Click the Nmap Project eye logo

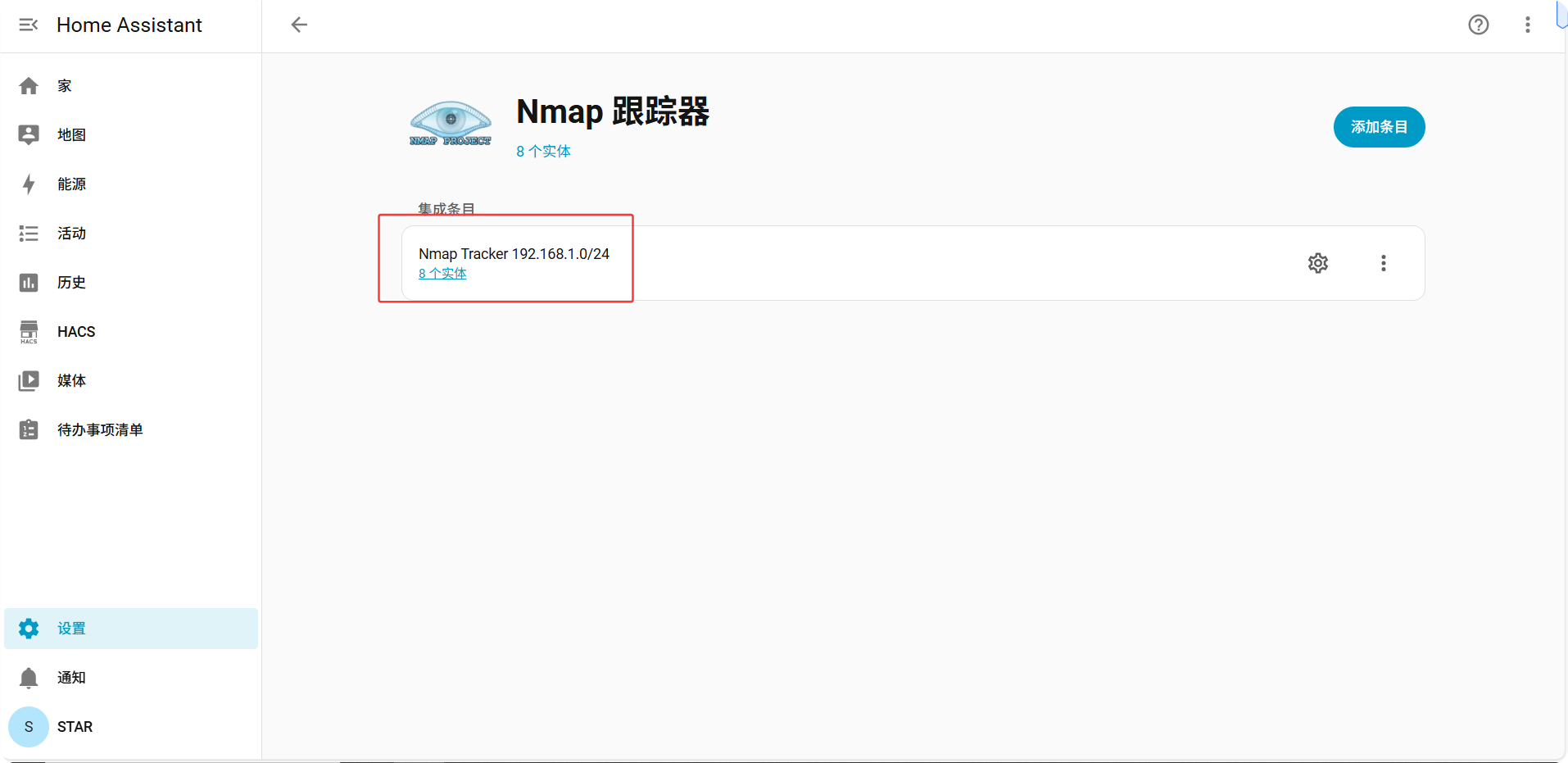(x=451, y=124)
